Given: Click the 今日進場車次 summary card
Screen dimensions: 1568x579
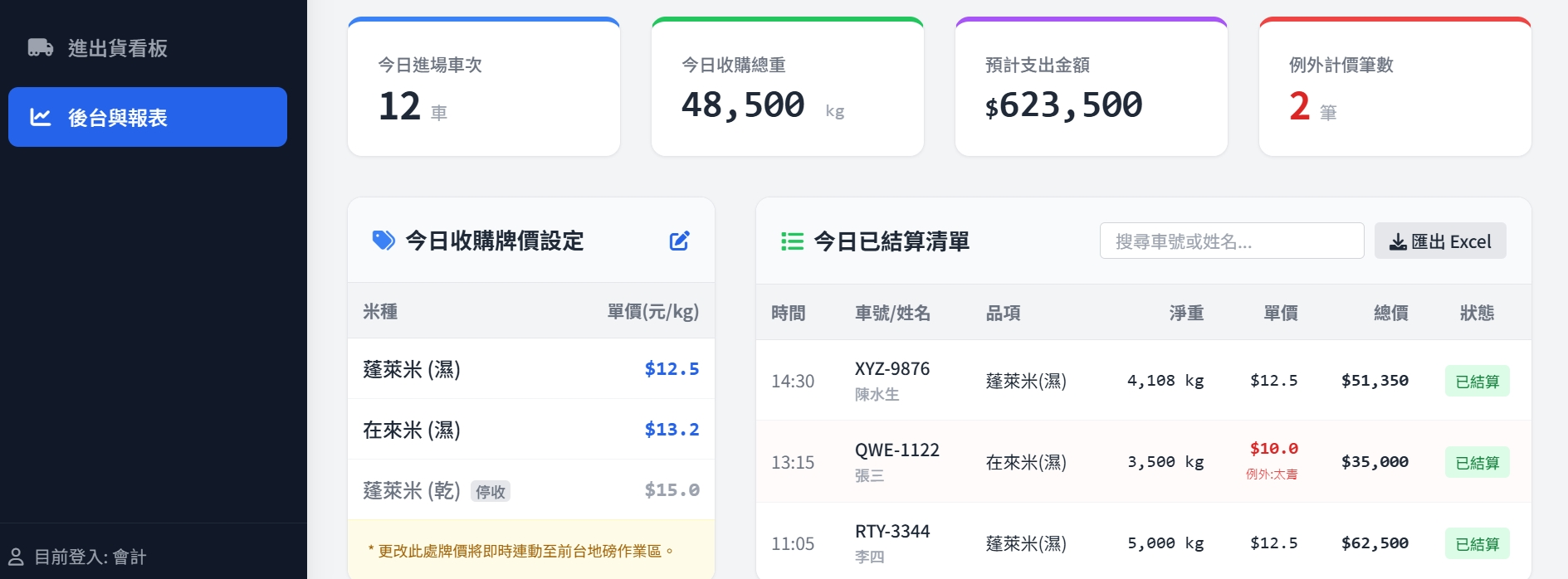Looking at the screenshot, I should [484, 86].
